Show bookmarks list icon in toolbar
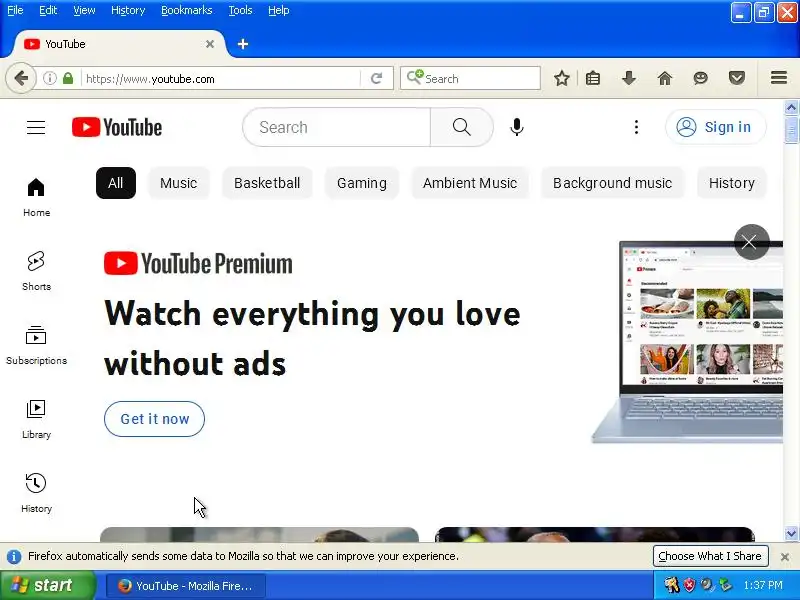This screenshot has width=800, height=600. pos(592,79)
